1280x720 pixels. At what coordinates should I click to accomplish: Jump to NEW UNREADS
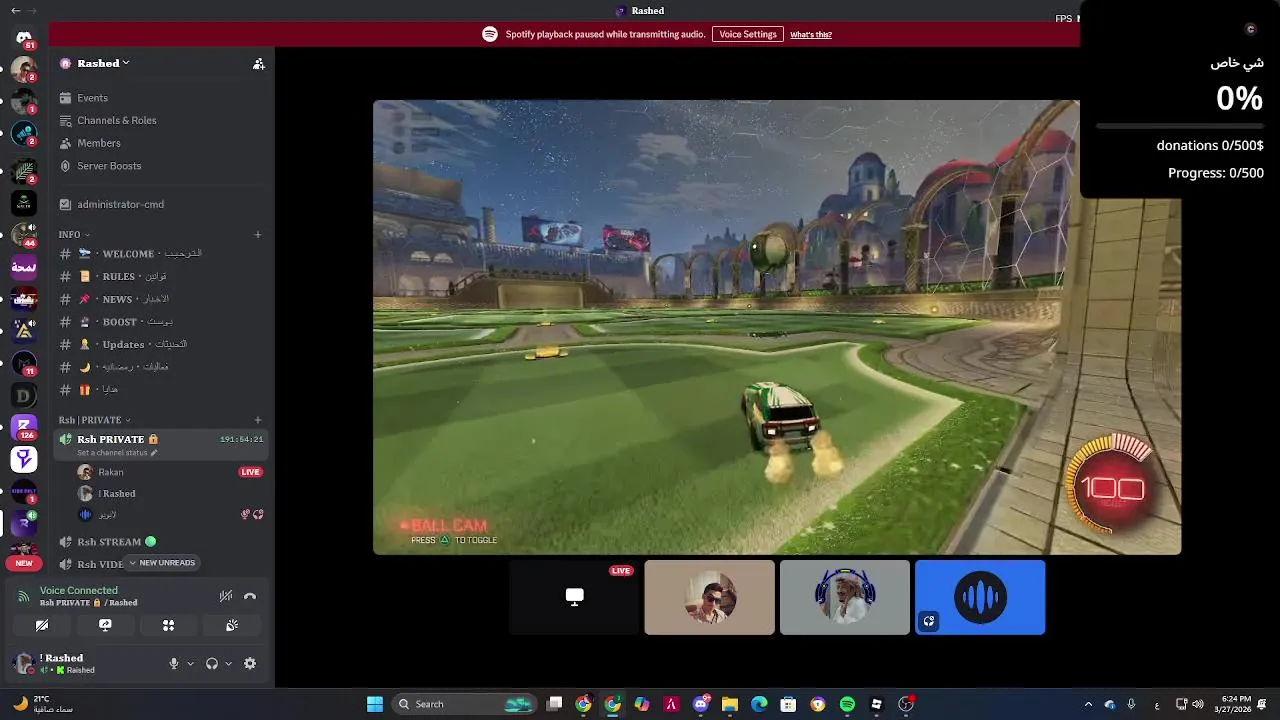[161, 563]
